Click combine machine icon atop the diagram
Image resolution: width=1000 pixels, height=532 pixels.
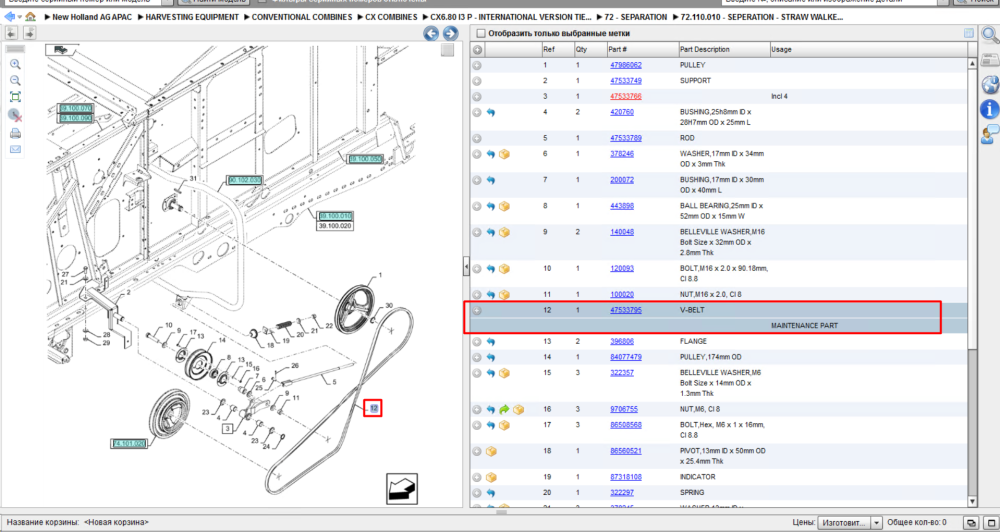pos(62,48)
